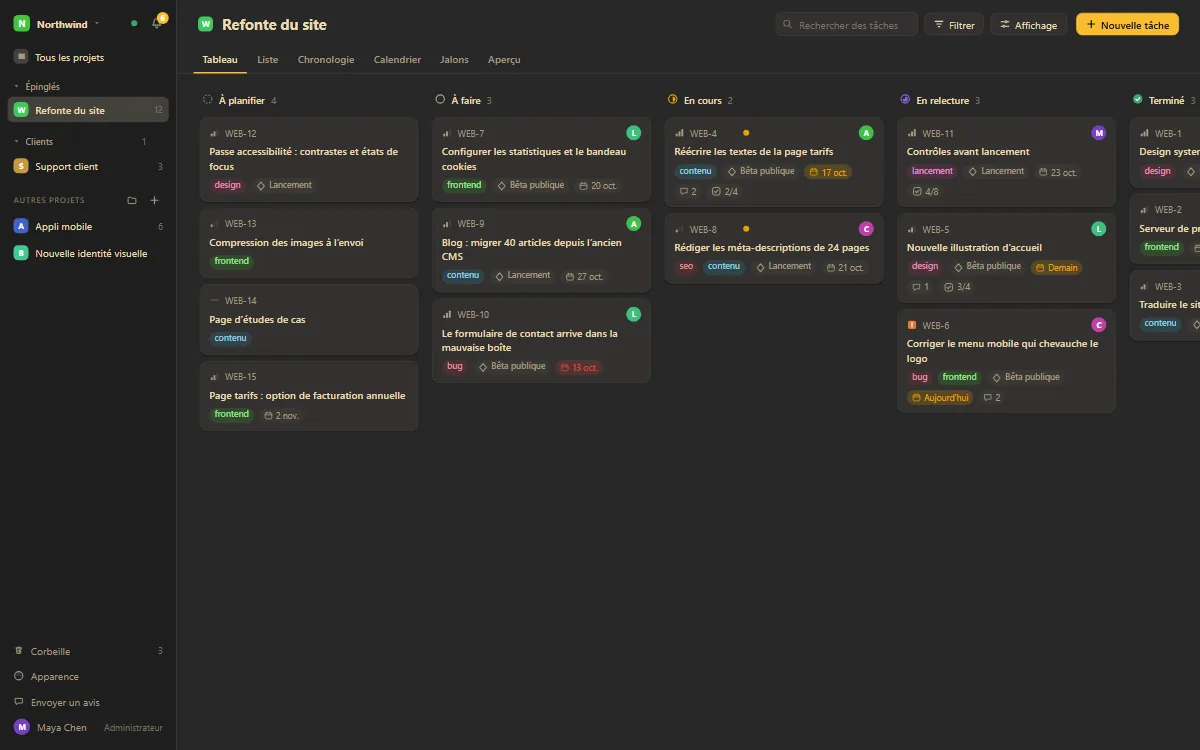Select Refonte du site in sidebar
This screenshot has width=1200, height=750.
pyautogui.click(x=89, y=110)
